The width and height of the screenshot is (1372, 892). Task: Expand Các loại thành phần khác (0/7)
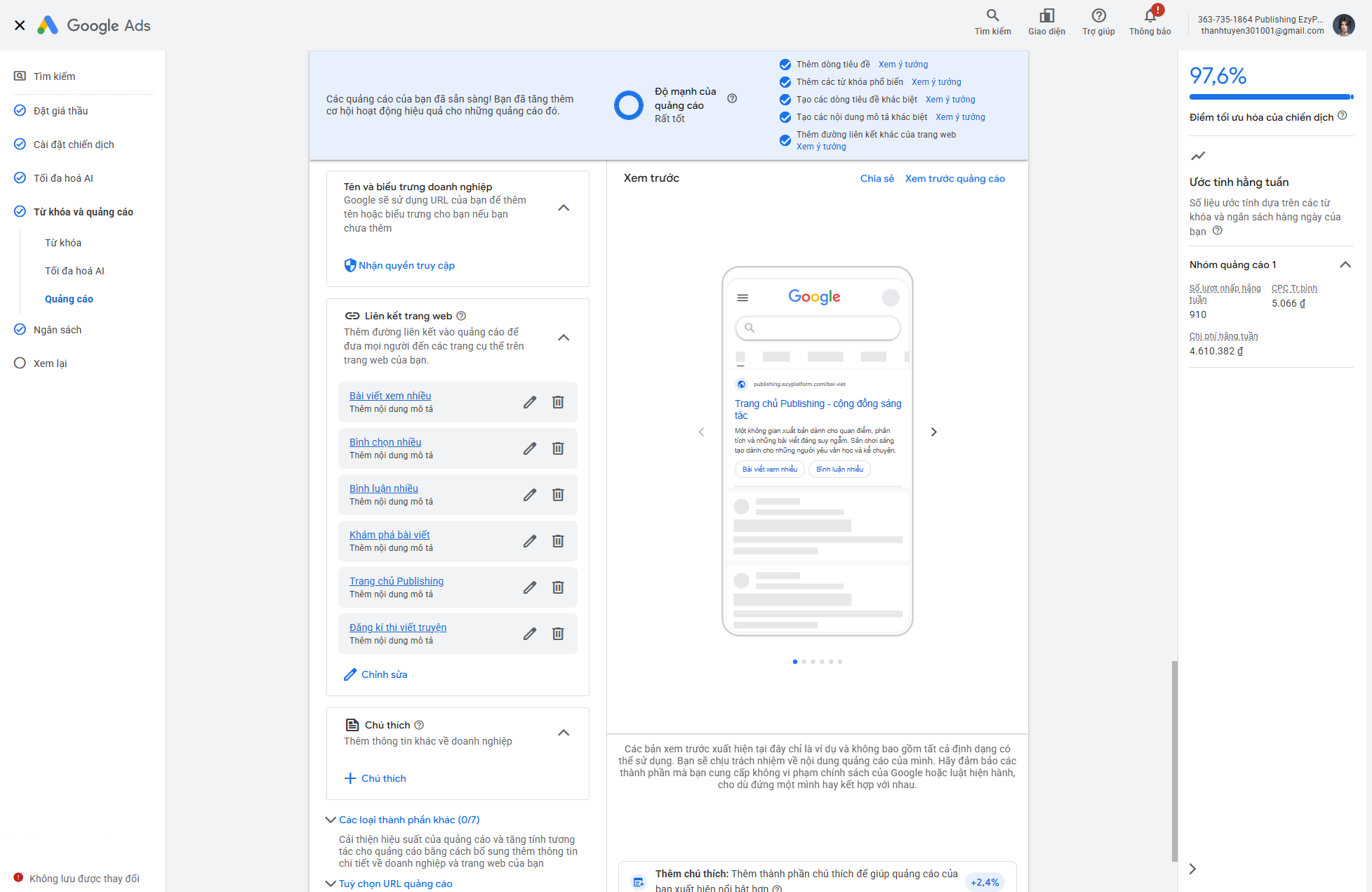(403, 820)
